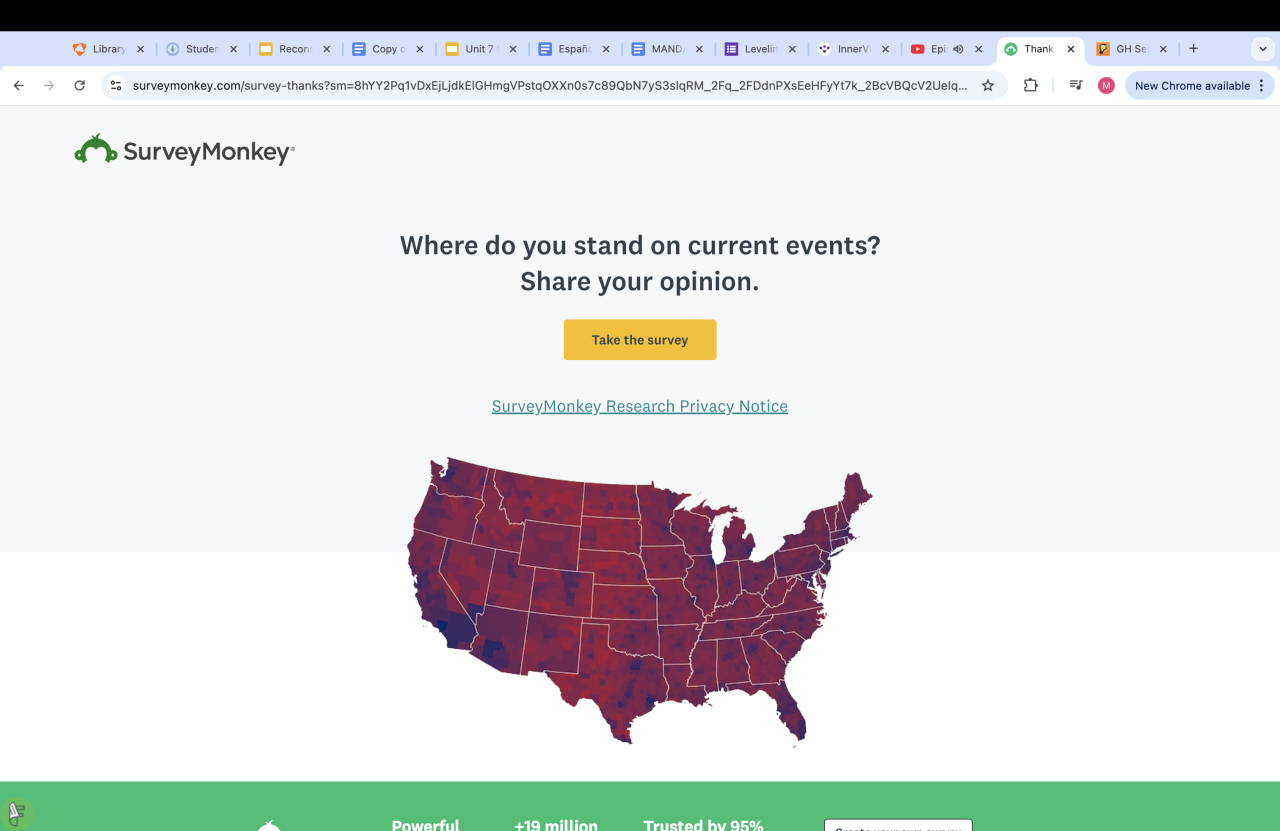Click the Take the survey button
Viewport: 1280px width, 831px height.
pos(640,340)
